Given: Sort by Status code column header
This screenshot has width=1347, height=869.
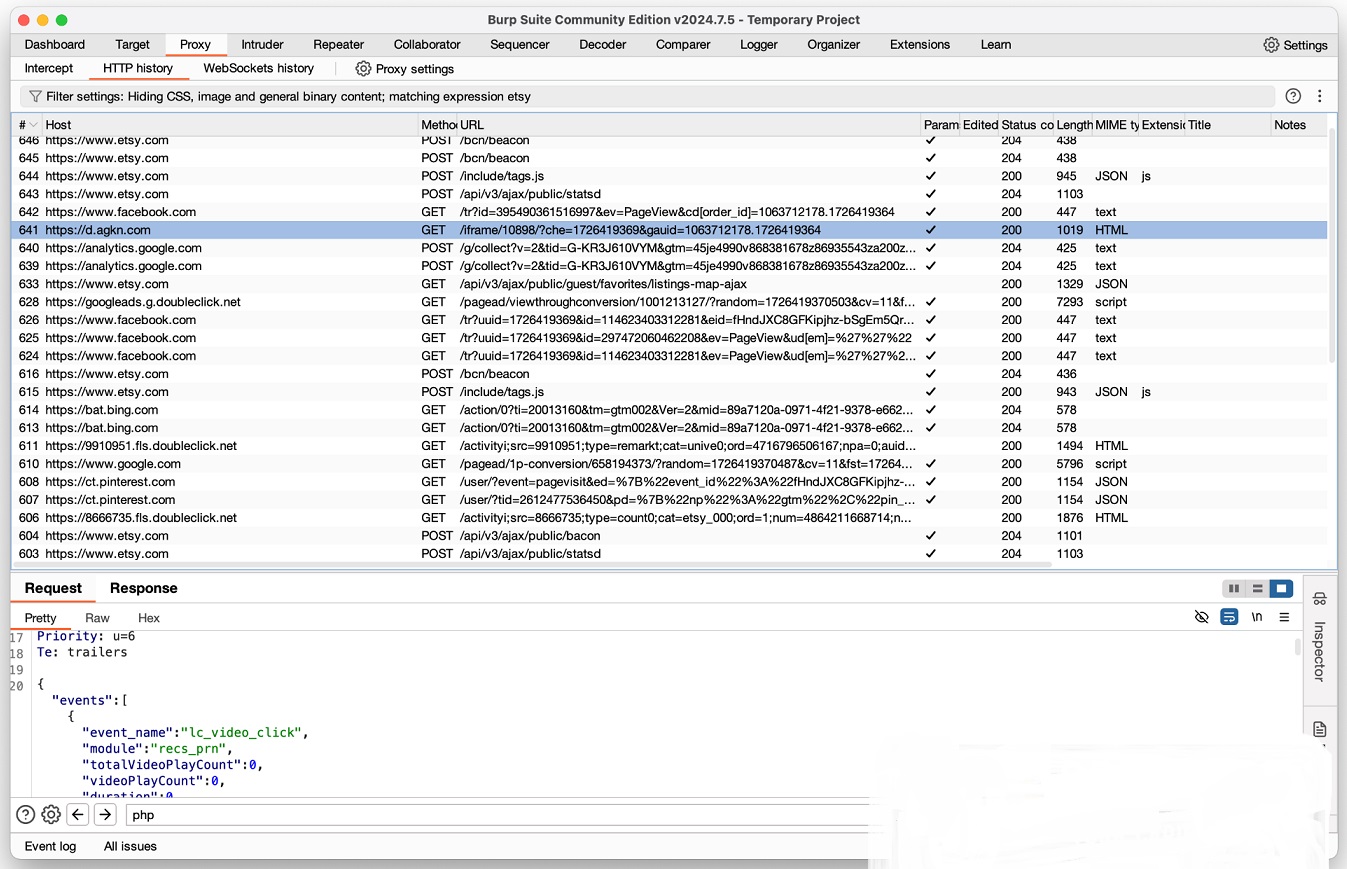Looking at the screenshot, I should tap(1027, 125).
